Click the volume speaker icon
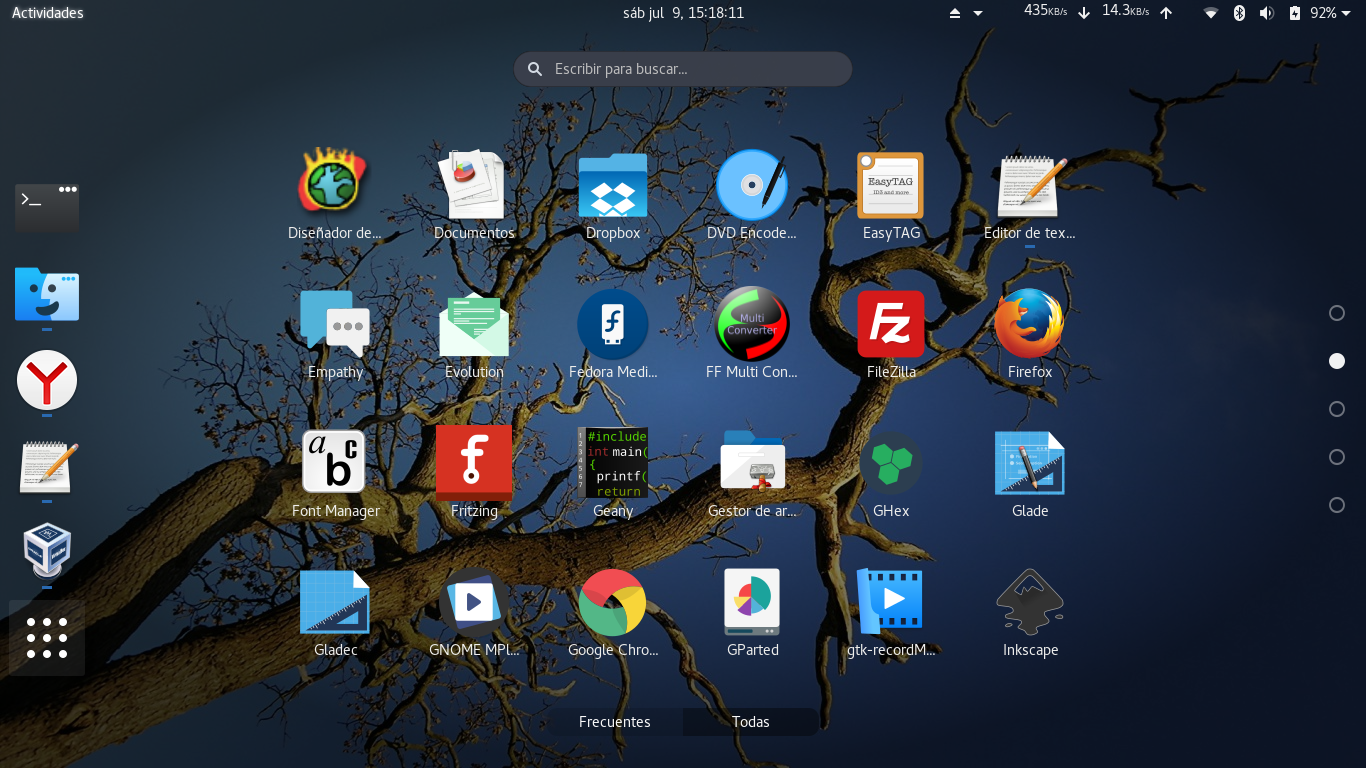Screen dimensions: 1366x768 1267,13
